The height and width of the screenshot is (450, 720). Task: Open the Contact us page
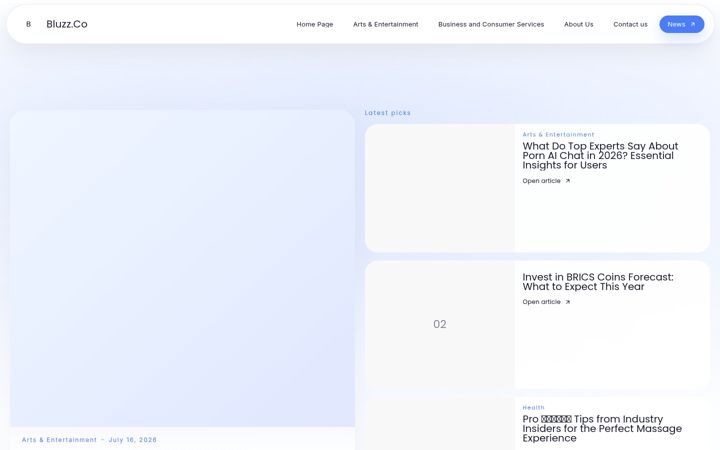coord(630,24)
